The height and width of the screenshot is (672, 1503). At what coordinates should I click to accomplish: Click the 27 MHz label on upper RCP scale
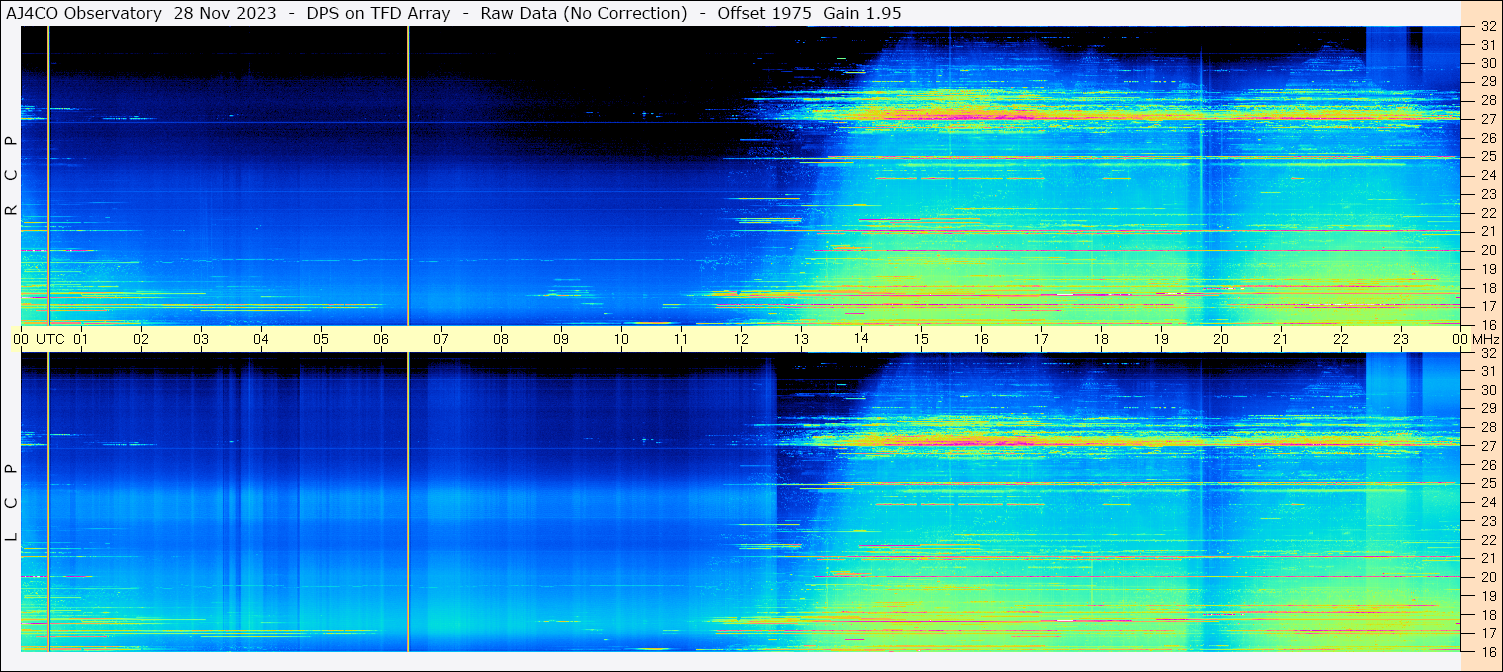pyautogui.click(x=1488, y=119)
